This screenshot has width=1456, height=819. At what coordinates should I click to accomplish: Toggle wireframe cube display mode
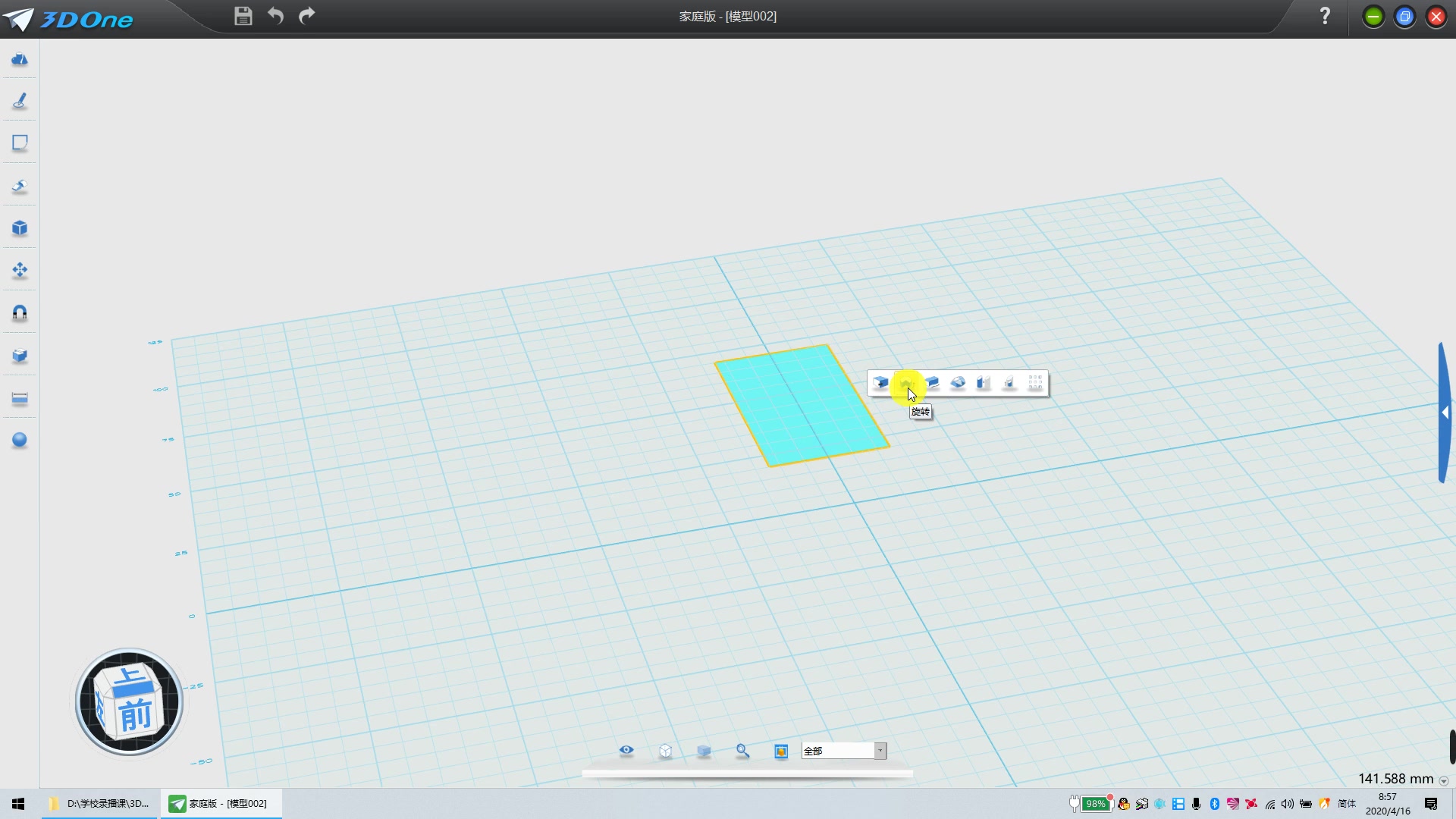[665, 751]
